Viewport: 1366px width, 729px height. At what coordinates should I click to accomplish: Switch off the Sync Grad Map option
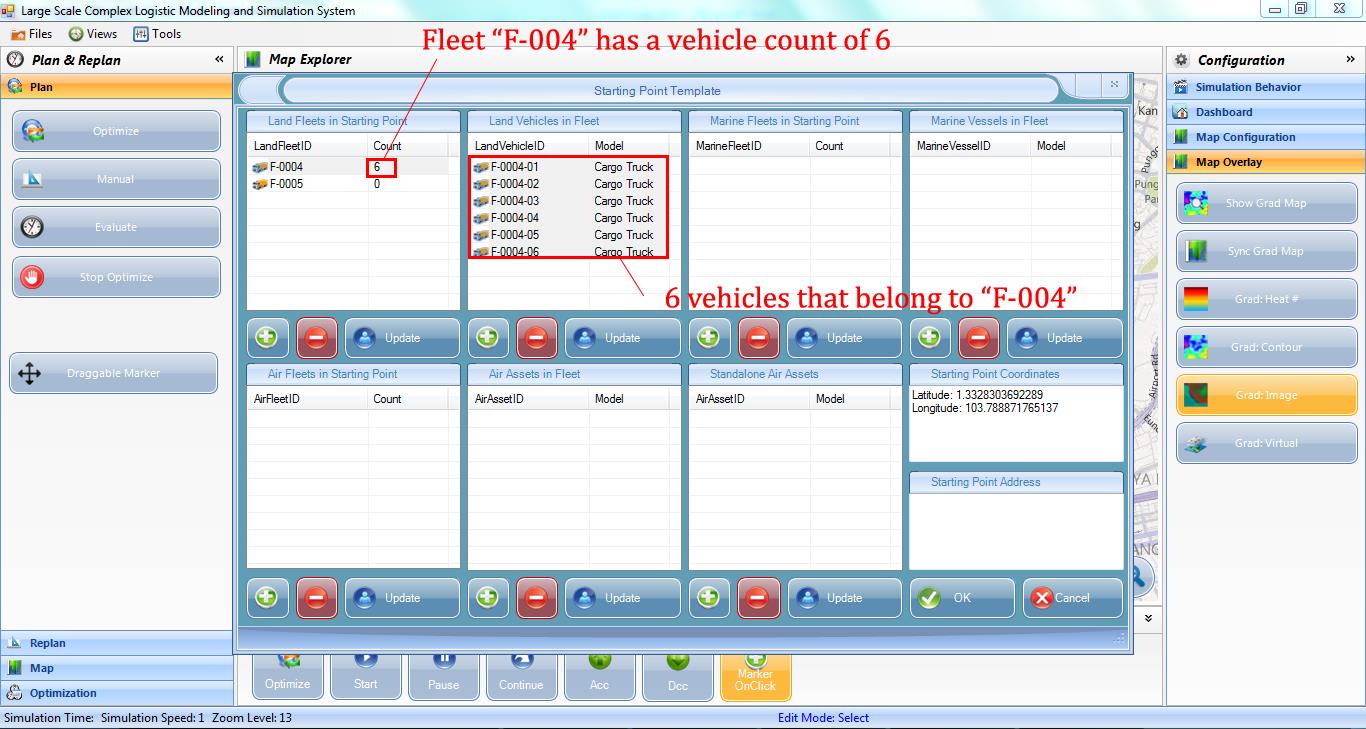point(1266,251)
